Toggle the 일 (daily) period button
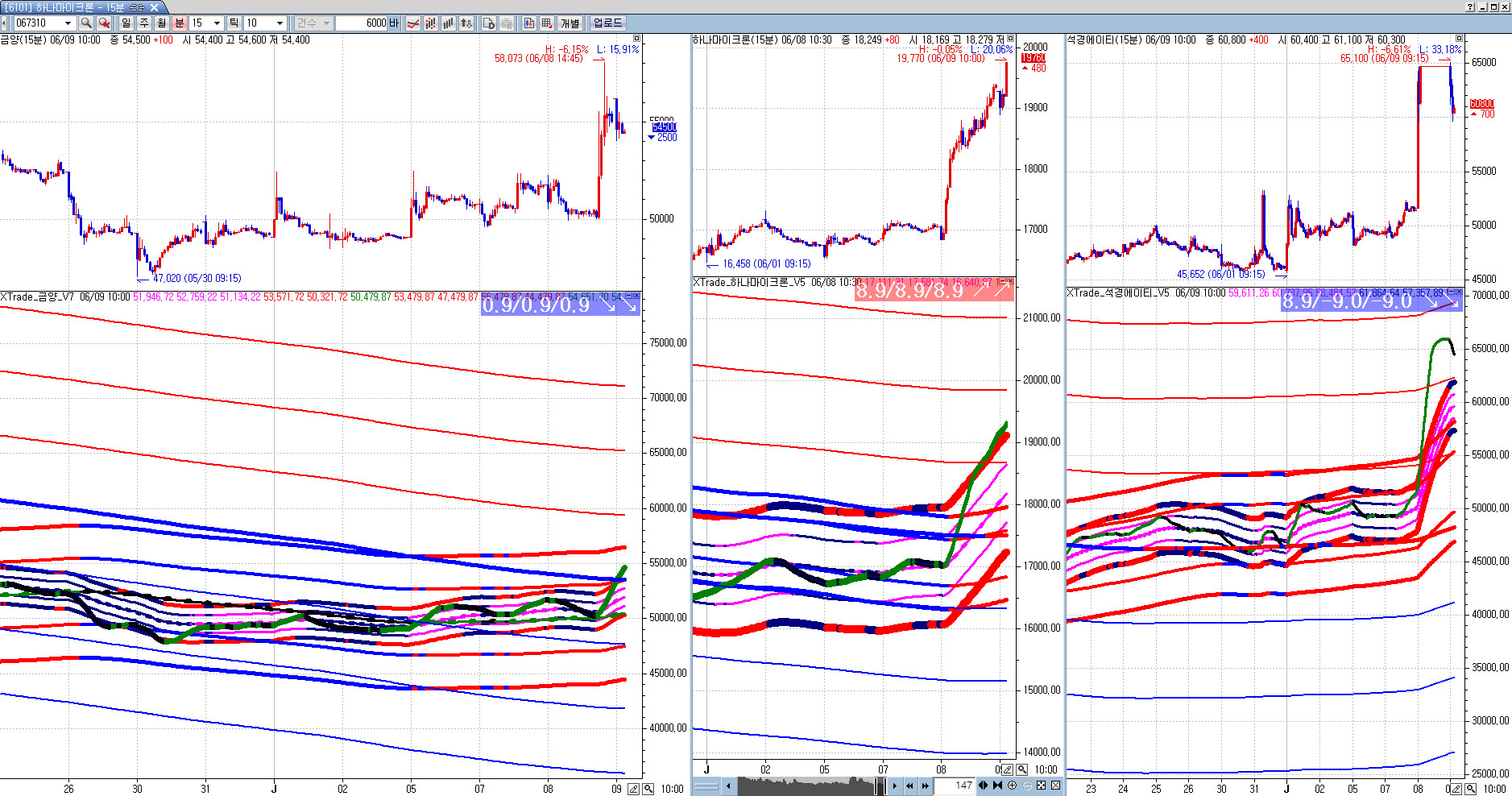The image size is (1512, 796). [126, 23]
